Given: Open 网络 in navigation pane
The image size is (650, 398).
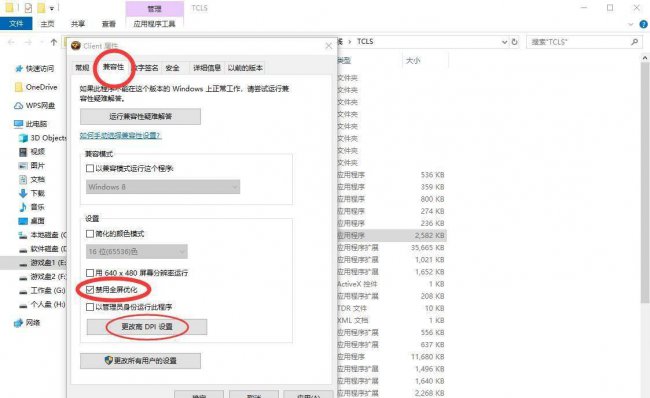Looking at the screenshot, I should pos(27,323).
